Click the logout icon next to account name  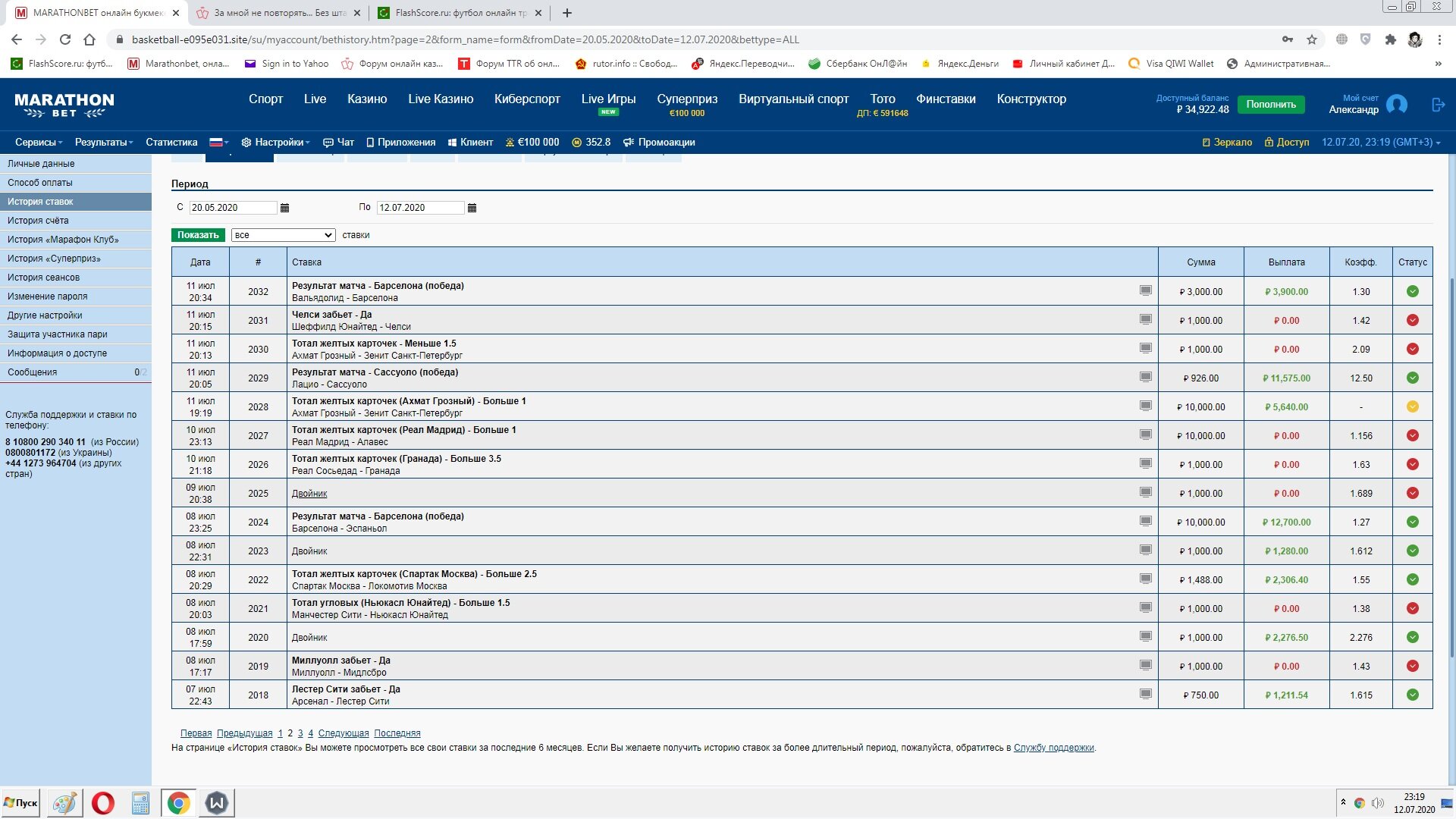(1438, 105)
